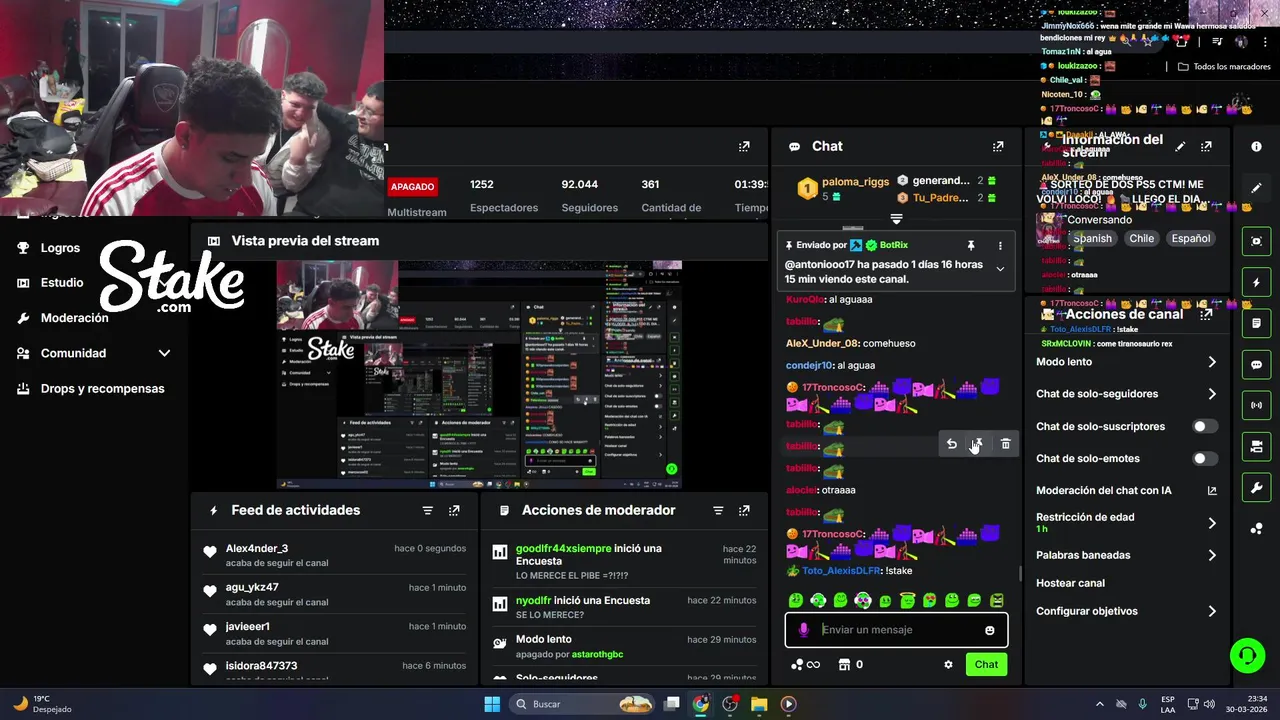This screenshot has width=1280, height=720.
Task: Toggle the moderator actions note sidebar icon
Action: pyautogui.click(x=1257, y=323)
